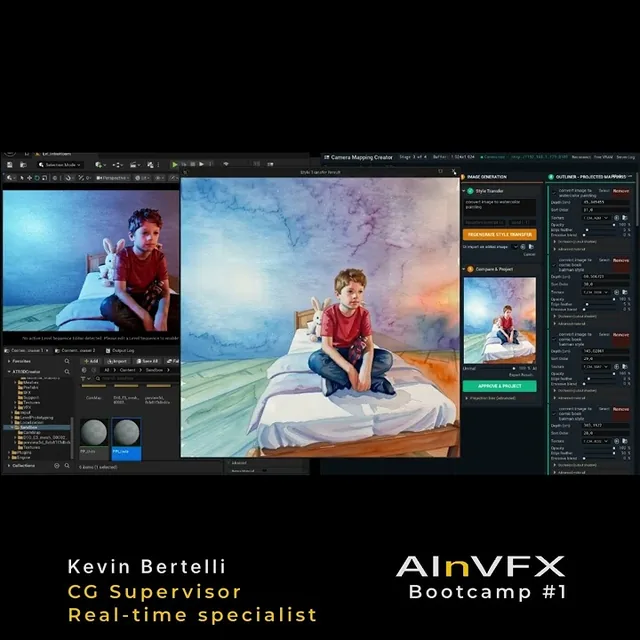Toggle checkbox of Sort Order 28 mapping
640x640 pixels.
[554, 414]
